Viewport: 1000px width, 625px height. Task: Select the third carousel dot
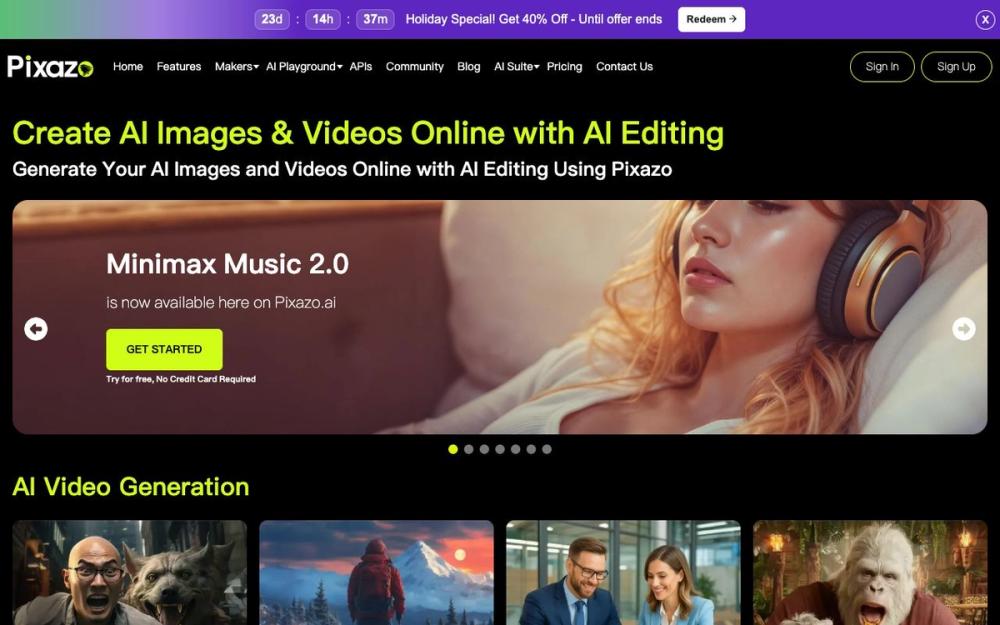point(484,449)
